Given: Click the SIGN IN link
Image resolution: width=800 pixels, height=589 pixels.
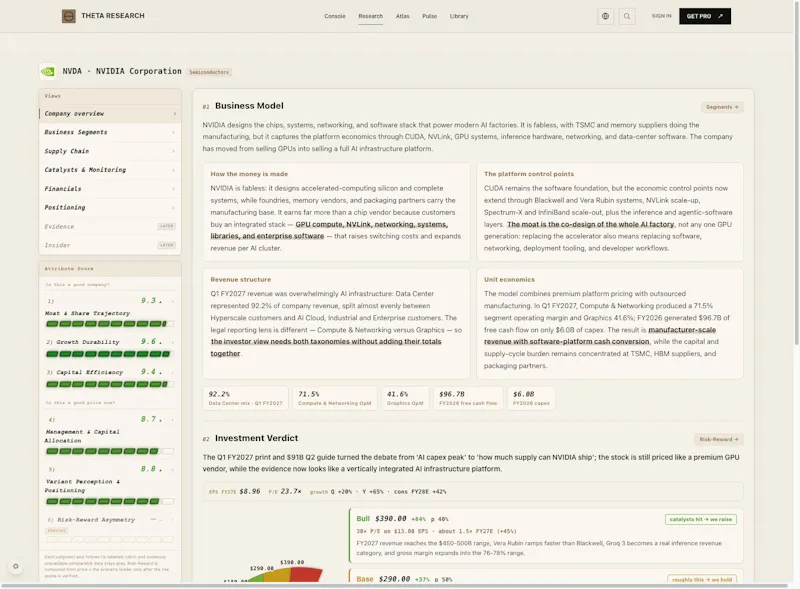Looking at the screenshot, I should (x=661, y=16).
